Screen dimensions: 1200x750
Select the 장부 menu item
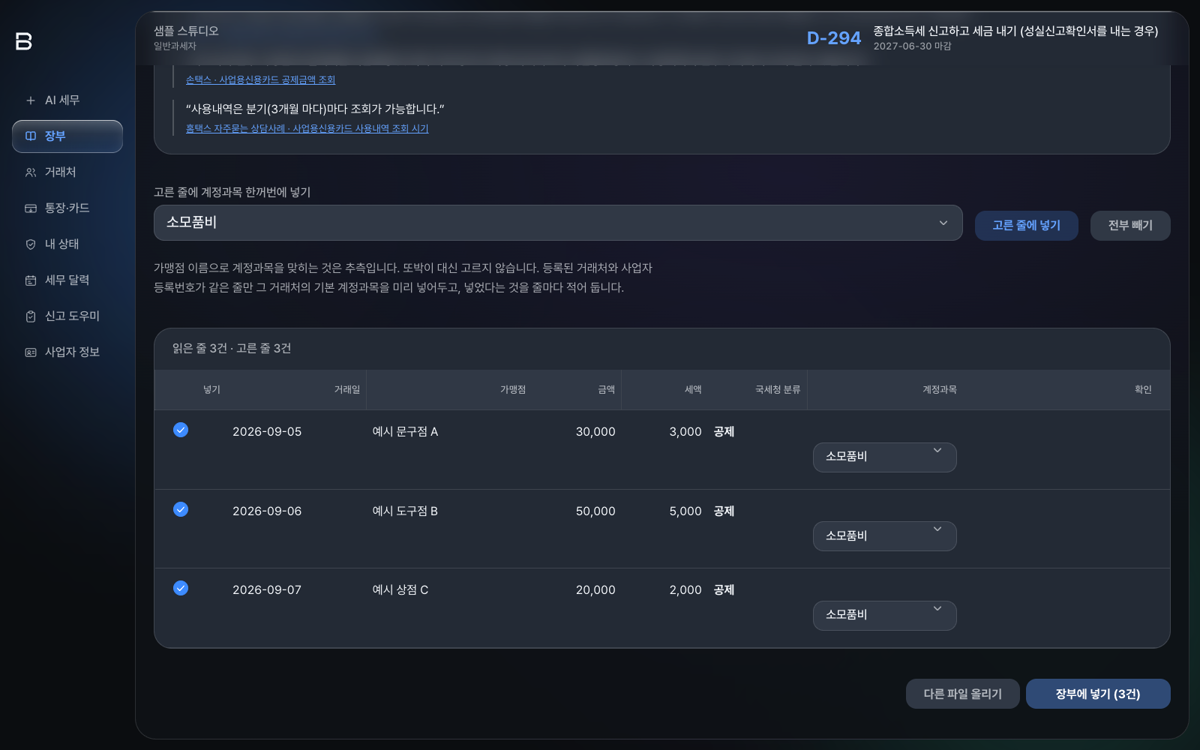(x=67, y=136)
